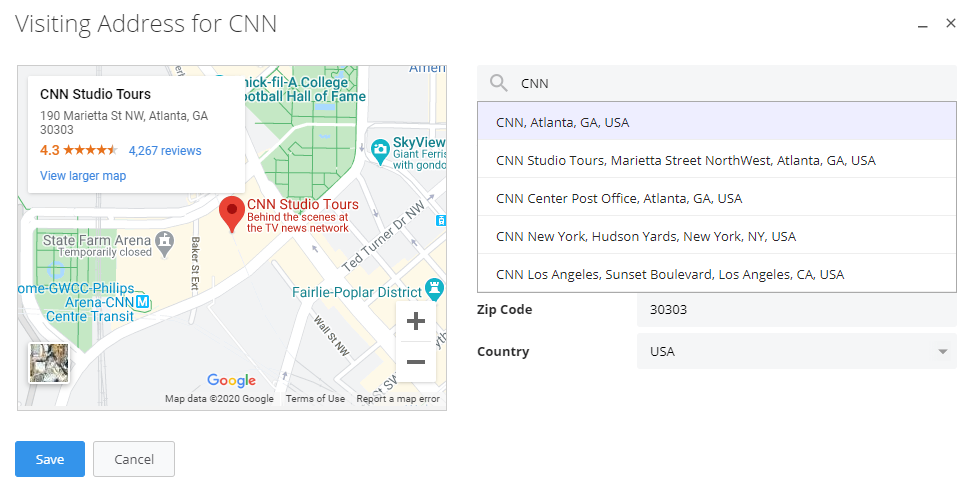
Task: Click the Cancel button
Action: click(134, 459)
